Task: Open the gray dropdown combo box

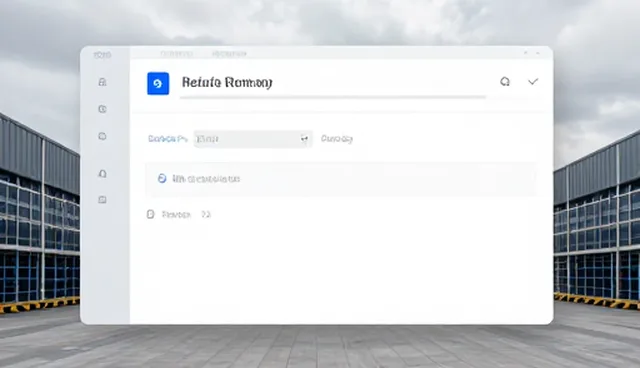Action: (253, 139)
